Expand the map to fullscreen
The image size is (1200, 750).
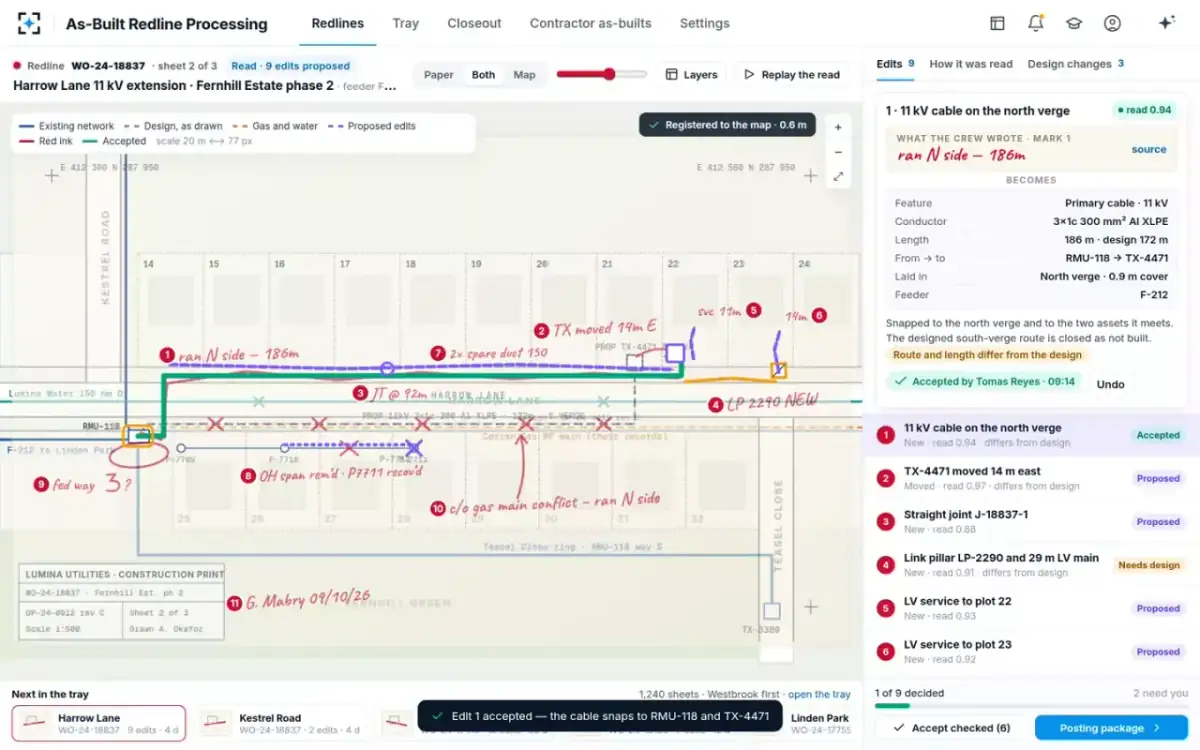pyautogui.click(x=838, y=176)
